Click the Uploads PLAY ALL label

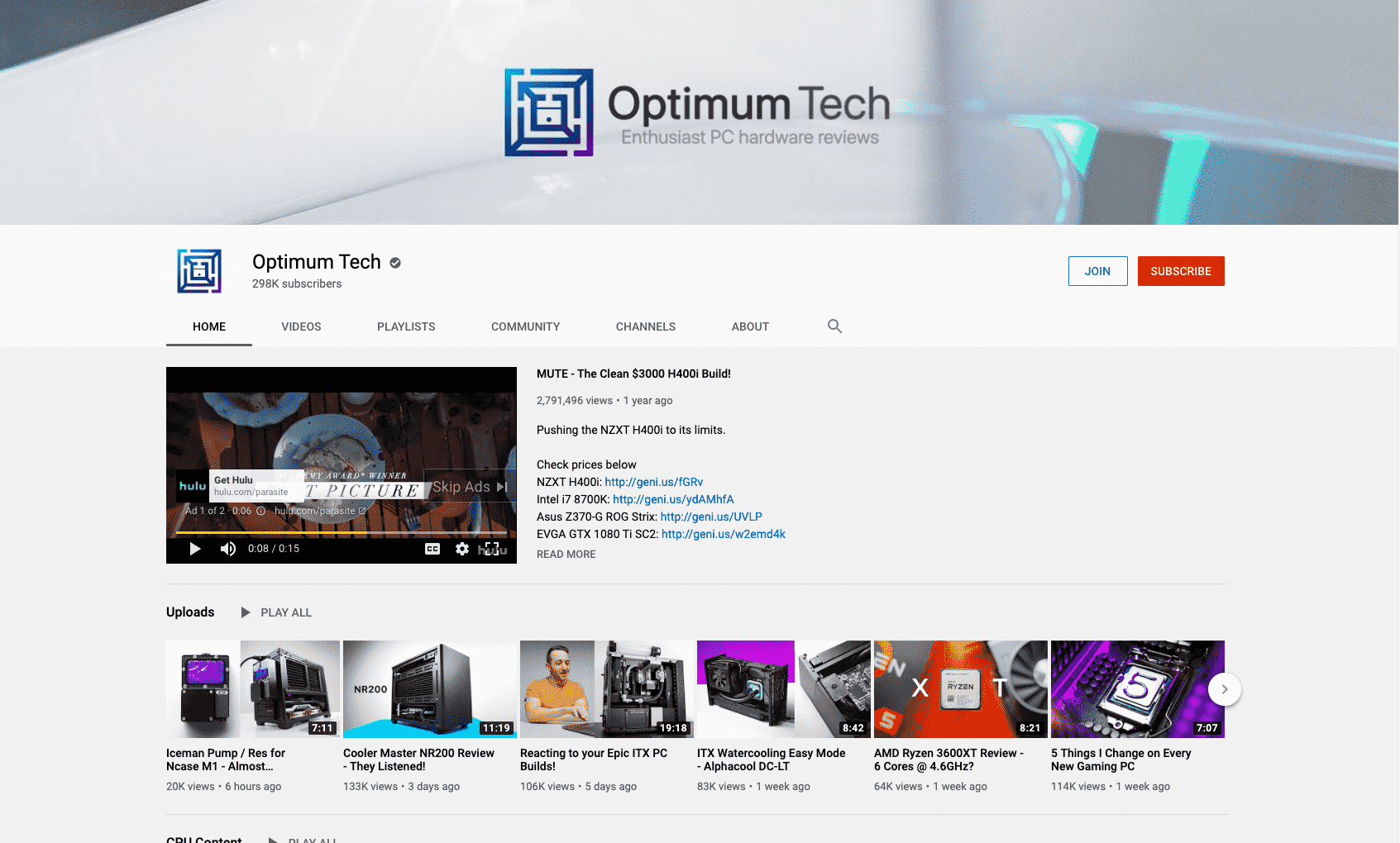tap(286, 612)
